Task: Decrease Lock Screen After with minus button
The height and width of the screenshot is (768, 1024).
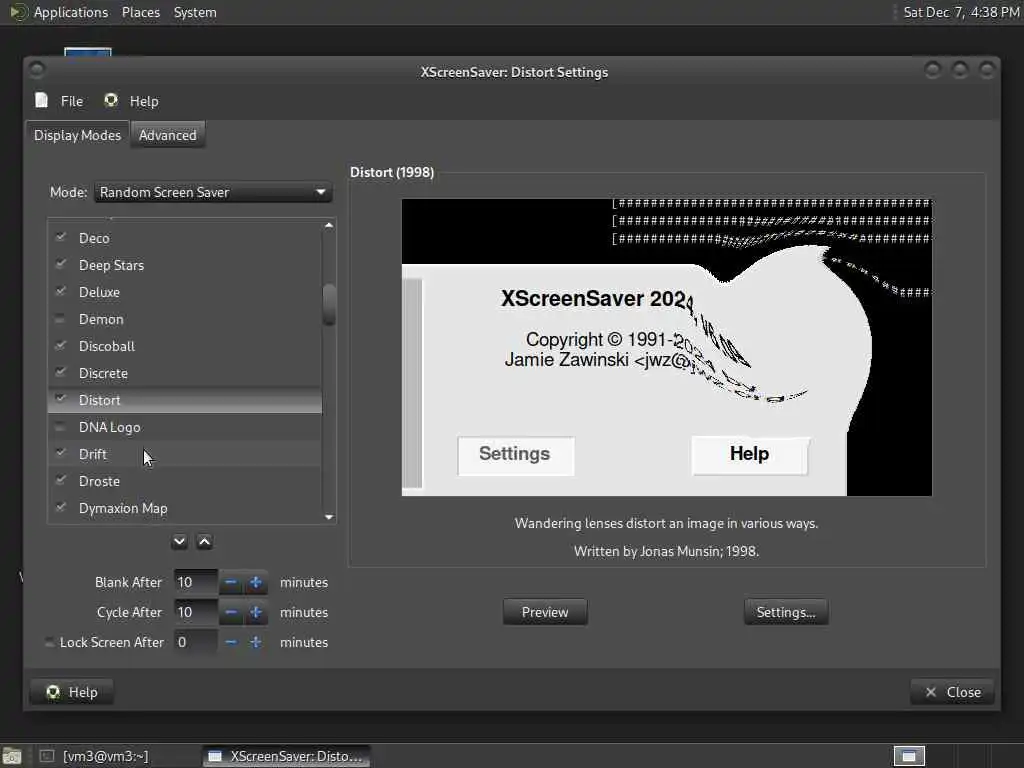Action: 231,642
